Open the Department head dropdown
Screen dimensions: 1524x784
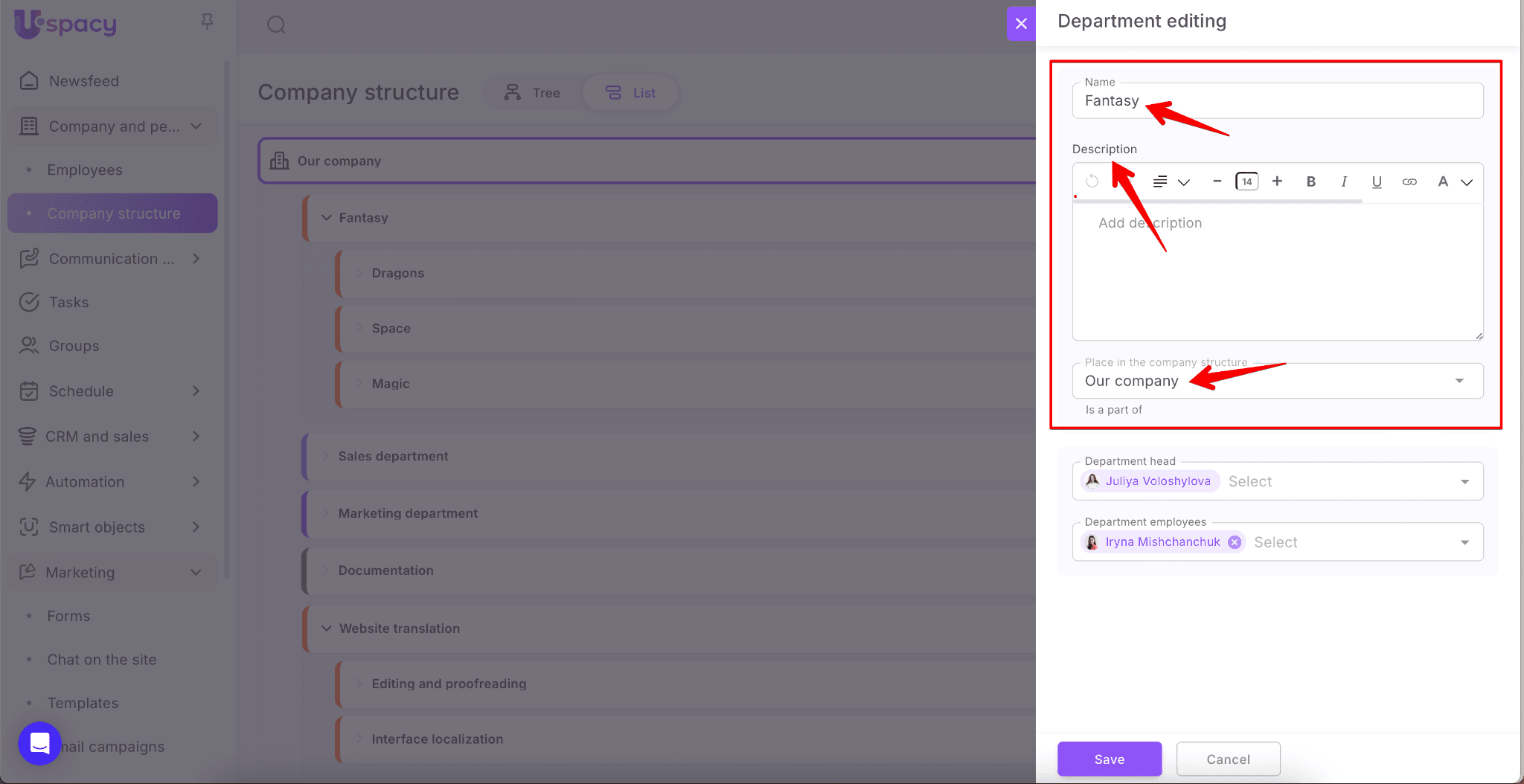click(x=1464, y=481)
